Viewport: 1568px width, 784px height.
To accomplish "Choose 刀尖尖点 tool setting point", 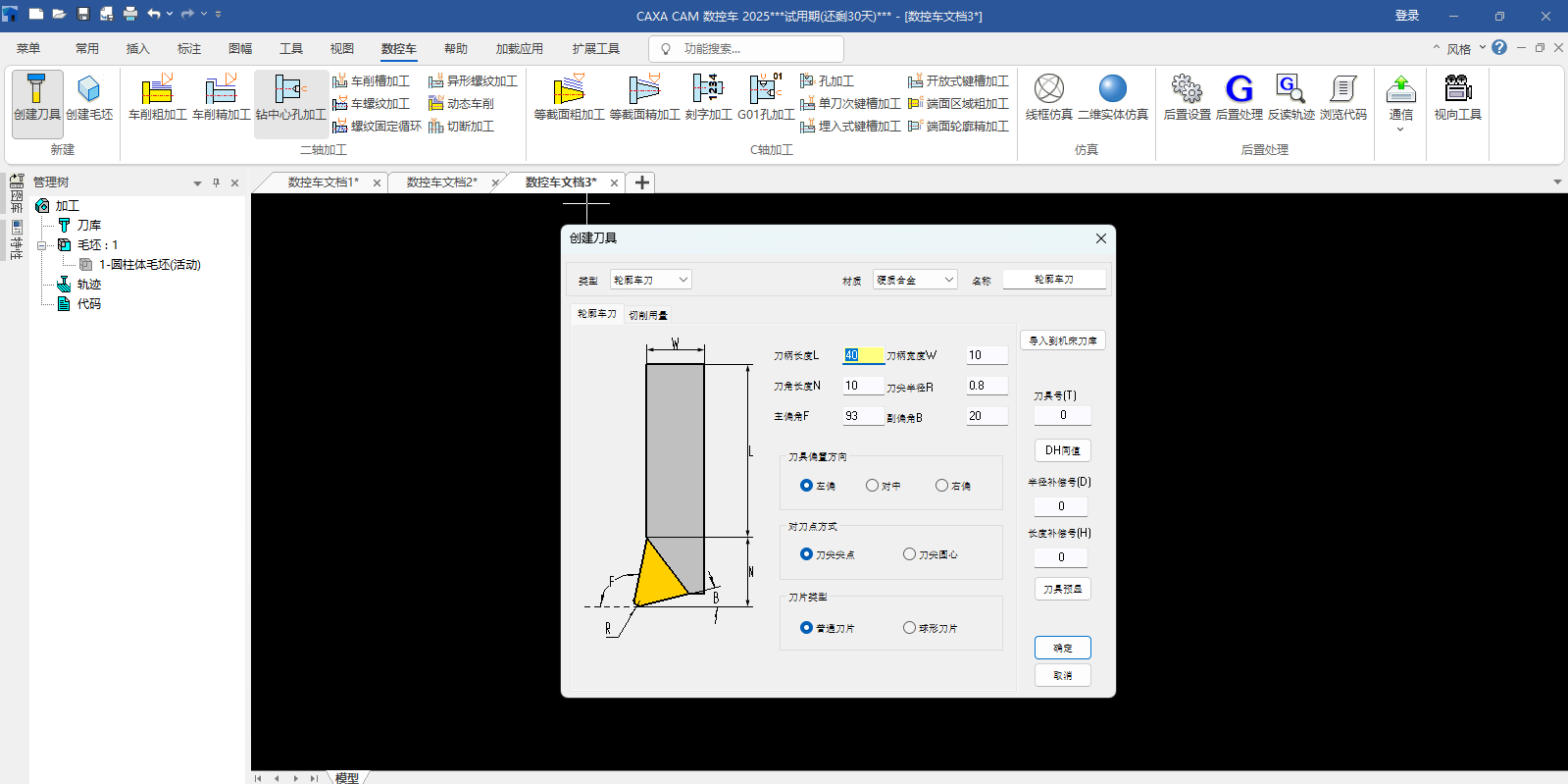I will coord(828,554).
